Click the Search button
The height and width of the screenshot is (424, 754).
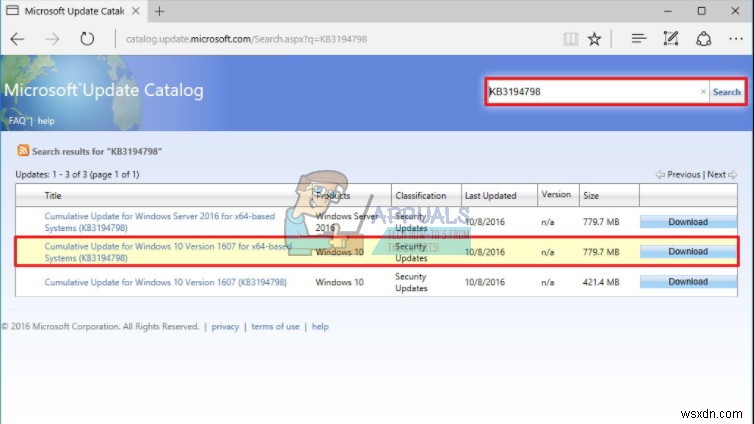pyautogui.click(x=727, y=92)
